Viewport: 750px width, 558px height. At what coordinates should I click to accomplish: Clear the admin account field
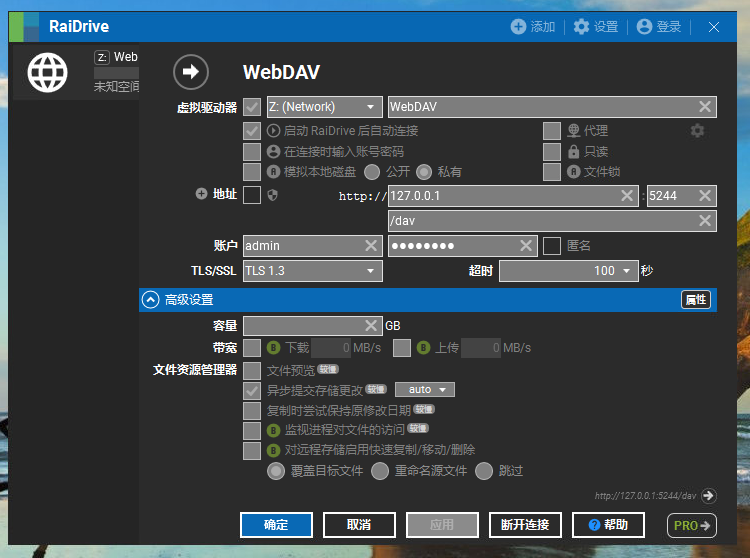[371, 246]
